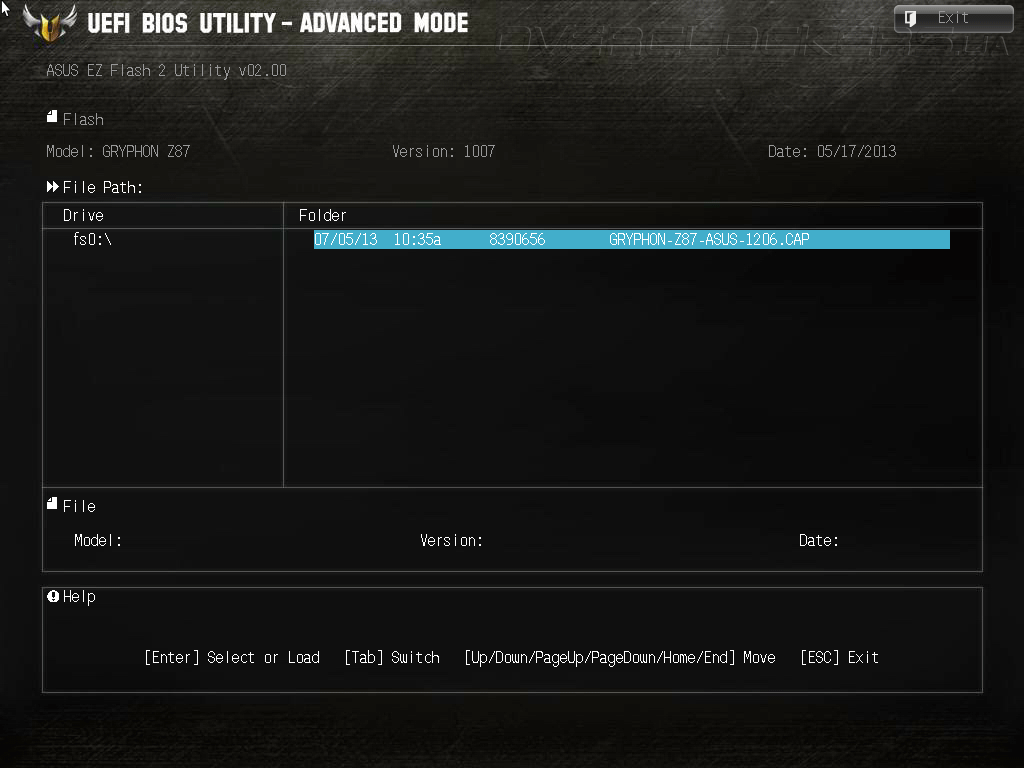Image resolution: width=1024 pixels, height=768 pixels.
Task: Click the file date 07/05/13
Action: pos(345,239)
